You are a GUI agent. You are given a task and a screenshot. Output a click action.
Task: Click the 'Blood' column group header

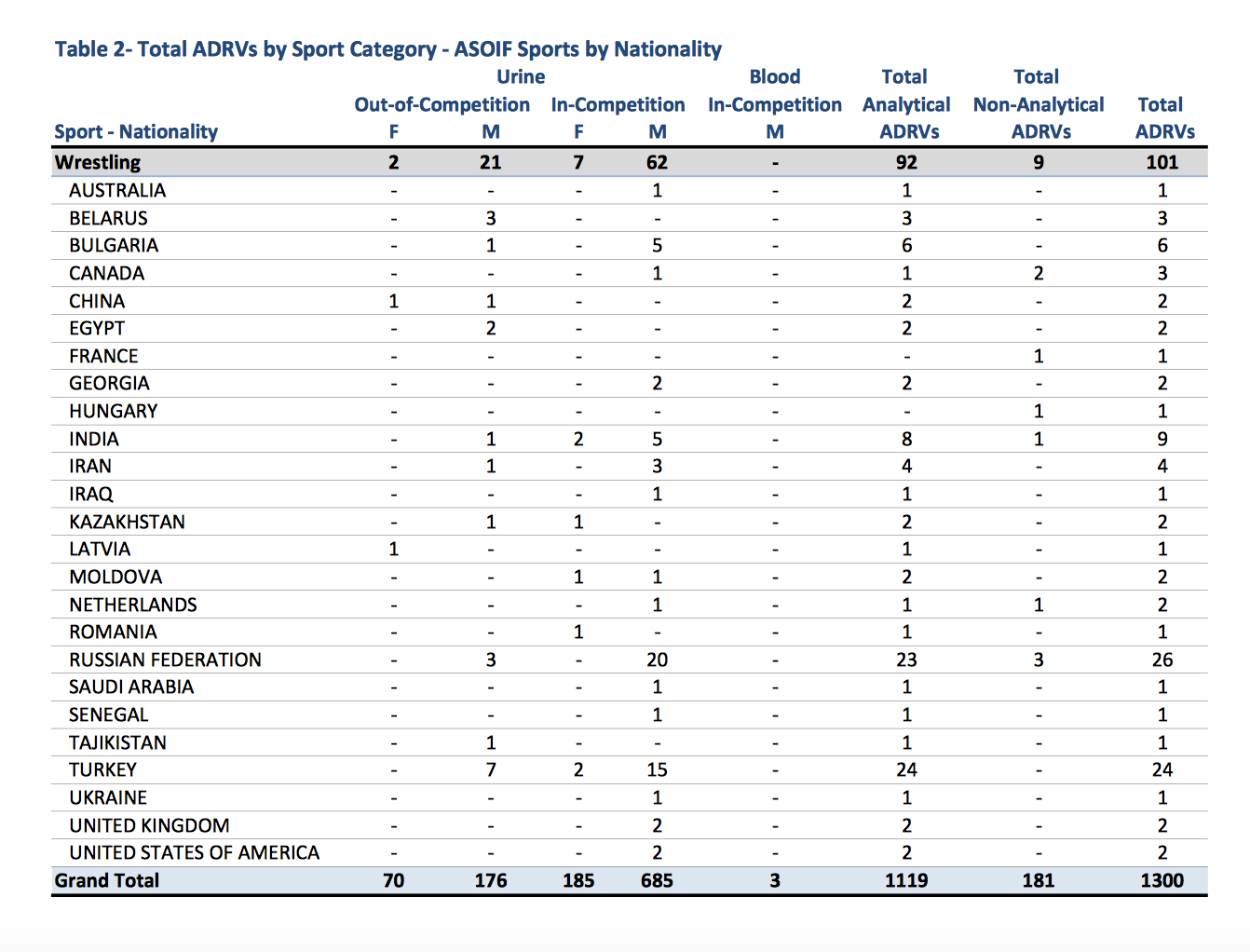point(774,77)
